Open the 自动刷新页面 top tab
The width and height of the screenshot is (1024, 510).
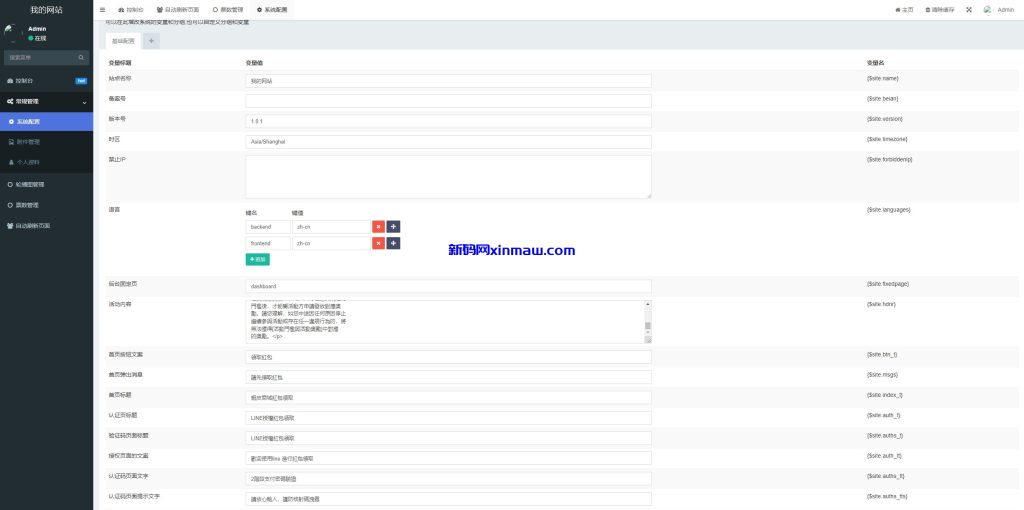pos(179,9)
